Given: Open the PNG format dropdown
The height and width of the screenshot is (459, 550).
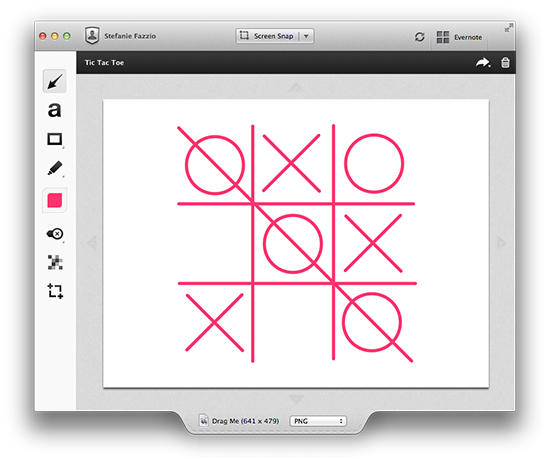Looking at the screenshot, I should [318, 421].
